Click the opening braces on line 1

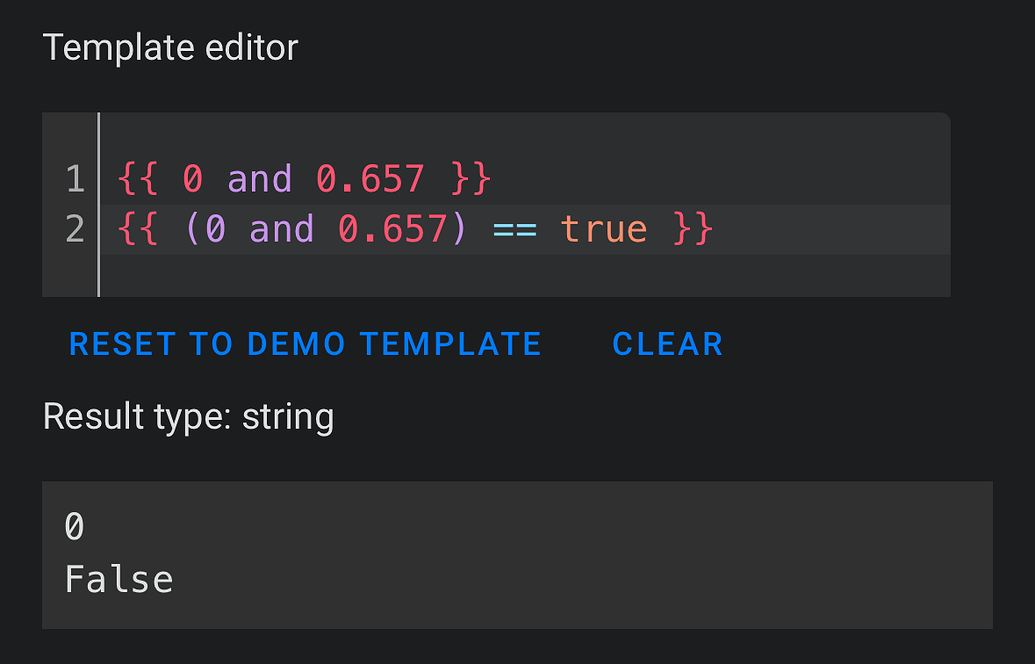pyautogui.click(x=138, y=180)
